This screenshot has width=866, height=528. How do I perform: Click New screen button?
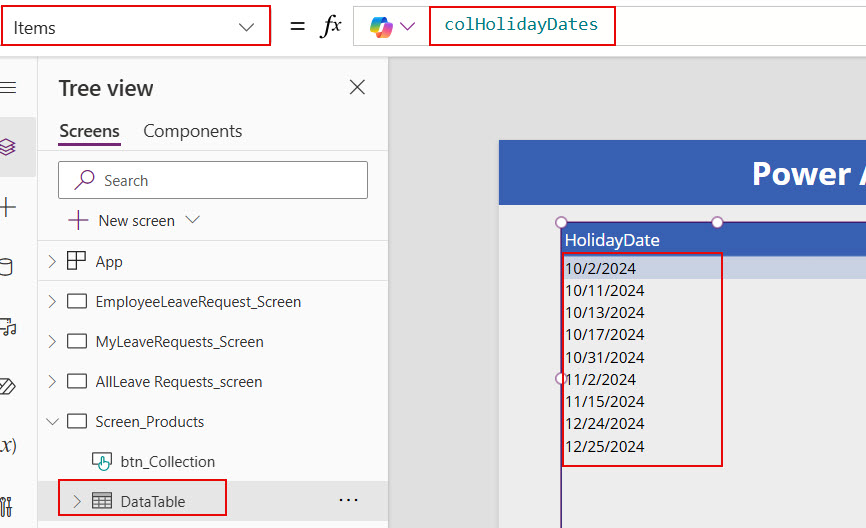[136, 221]
